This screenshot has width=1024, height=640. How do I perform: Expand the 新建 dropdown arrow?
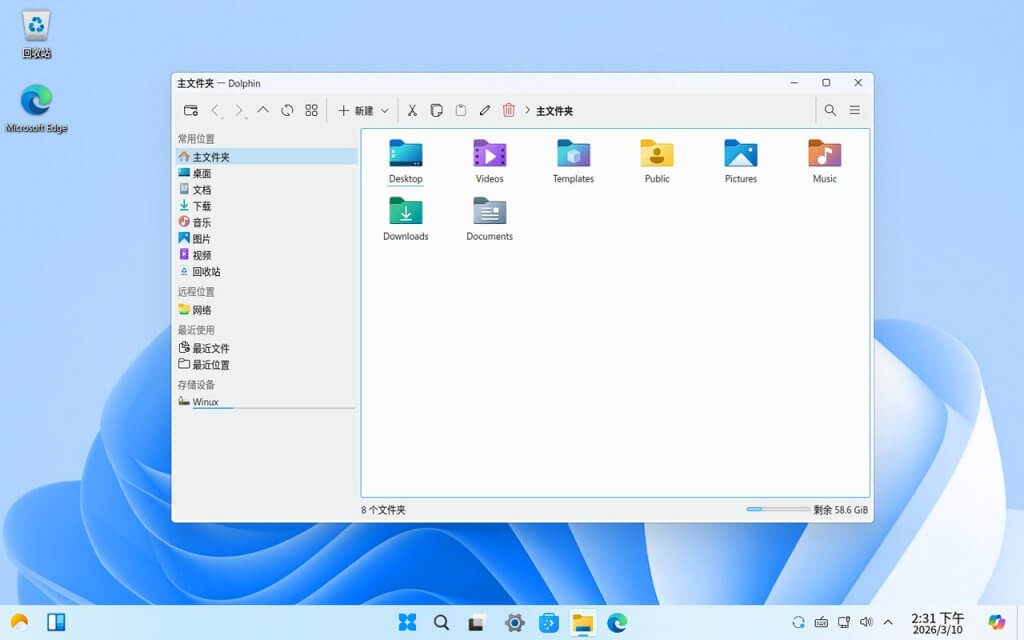[385, 111]
